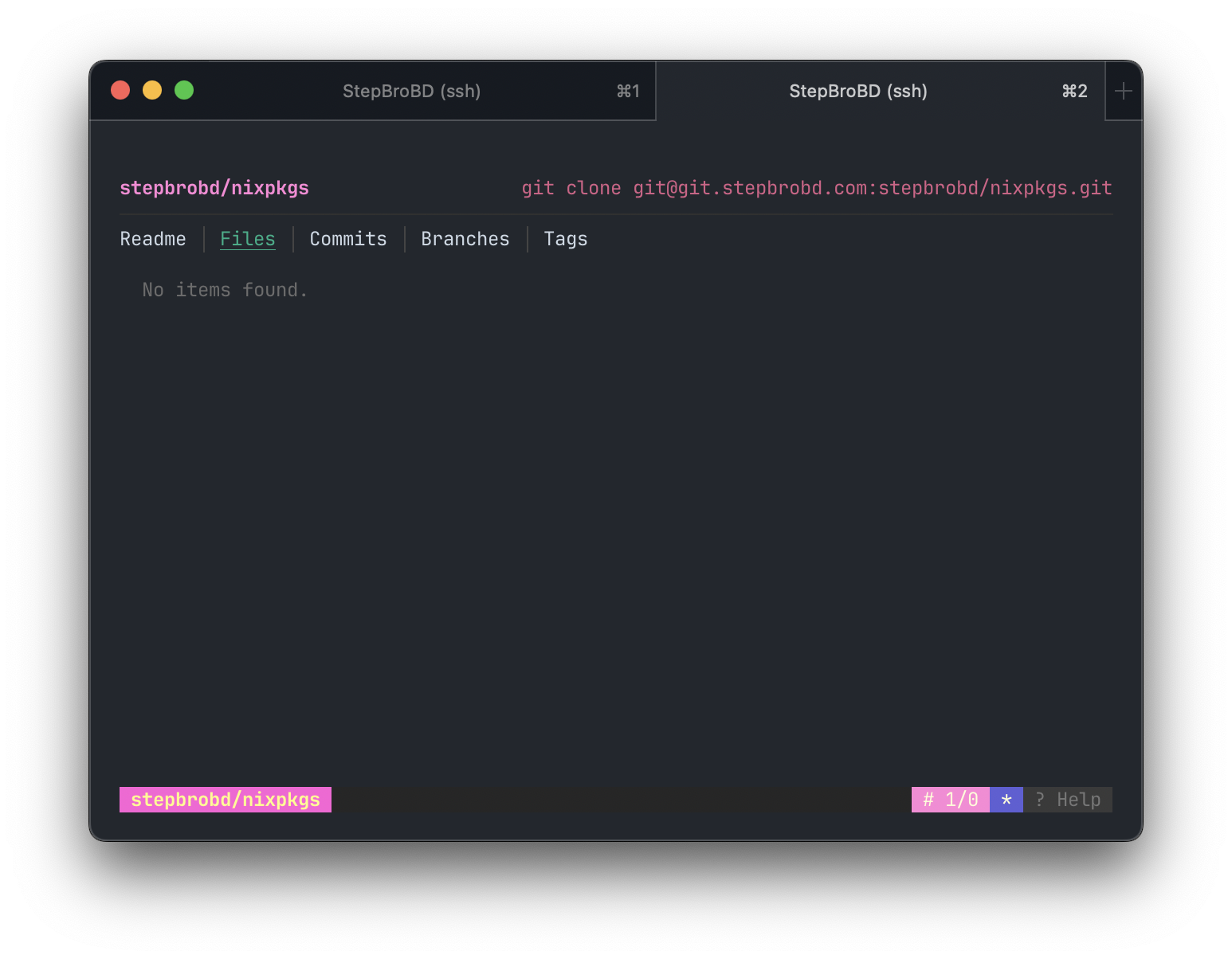Click the stepbrobd/nixpkgs badge in status bar
The width and height of the screenshot is (1232, 959).
(225, 799)
